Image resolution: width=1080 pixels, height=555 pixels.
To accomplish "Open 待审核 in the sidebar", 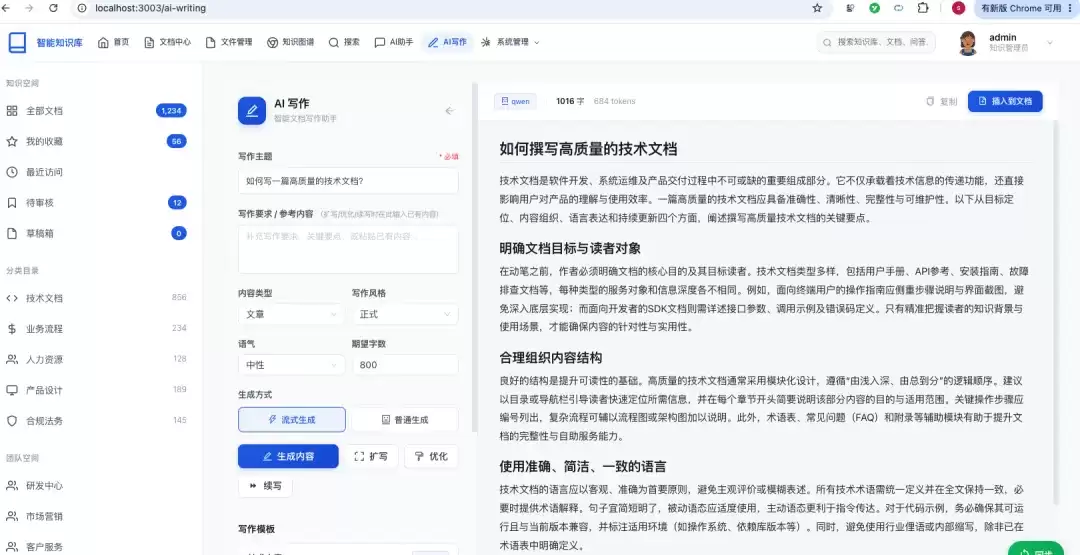I will [x=96, y=202].
